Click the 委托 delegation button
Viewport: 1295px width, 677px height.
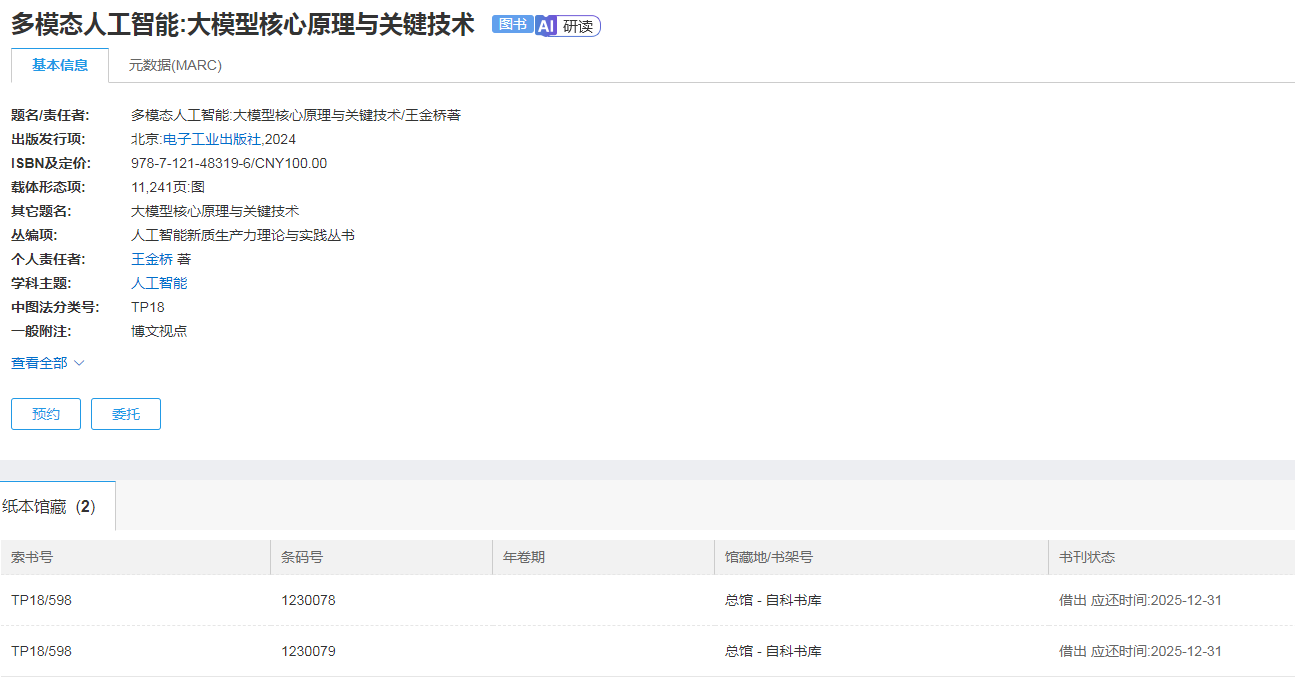pyautogui.click(x=125, y=413)
